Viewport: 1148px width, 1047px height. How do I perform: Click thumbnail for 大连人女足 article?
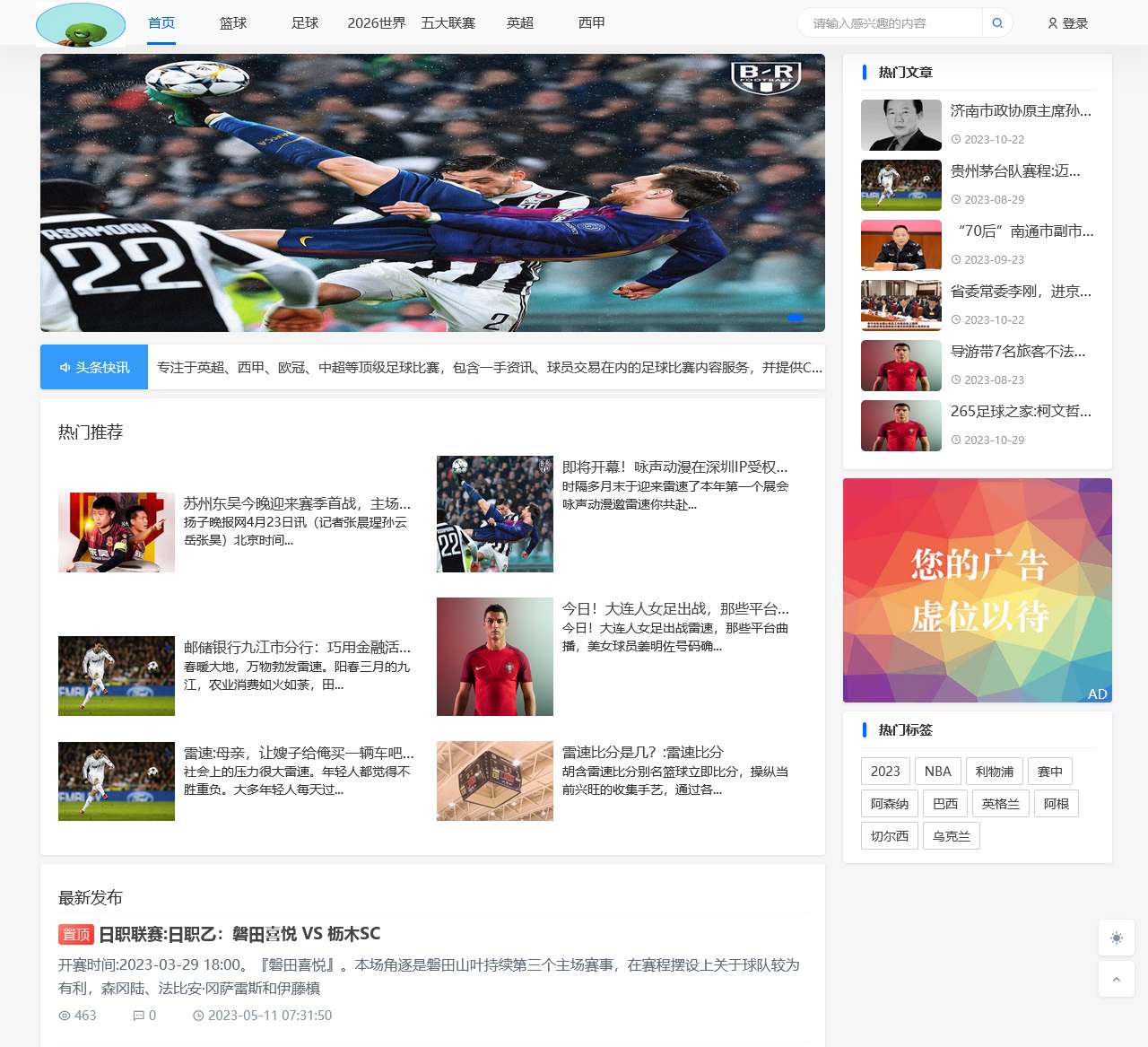click(x=495, y=657)
